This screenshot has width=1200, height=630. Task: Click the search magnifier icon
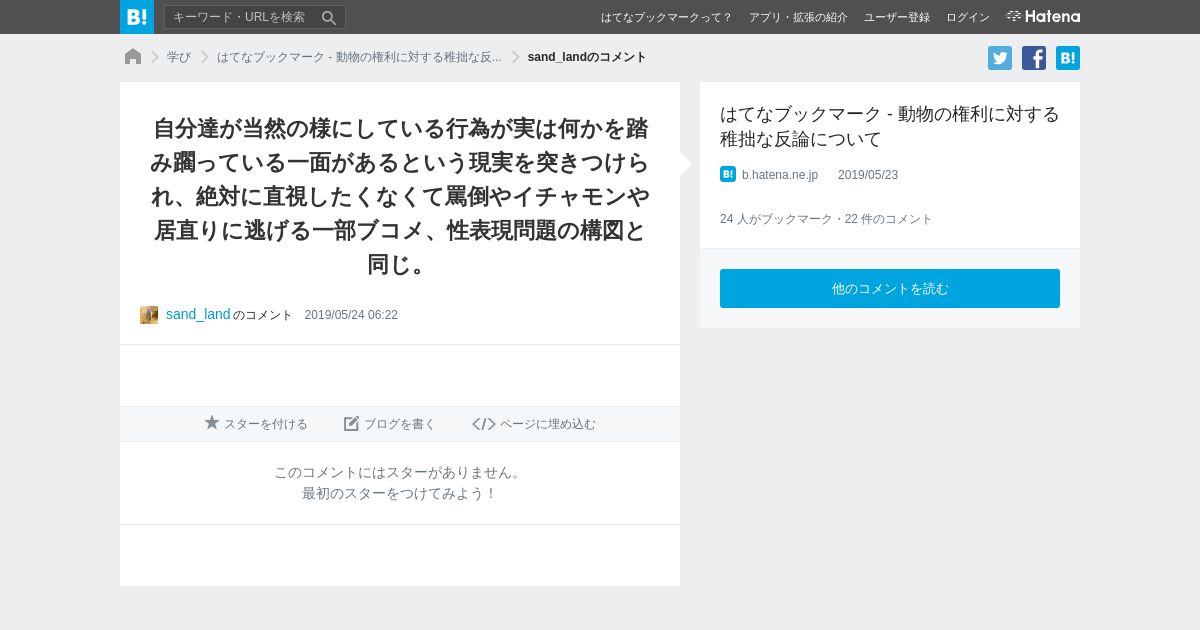329,17
